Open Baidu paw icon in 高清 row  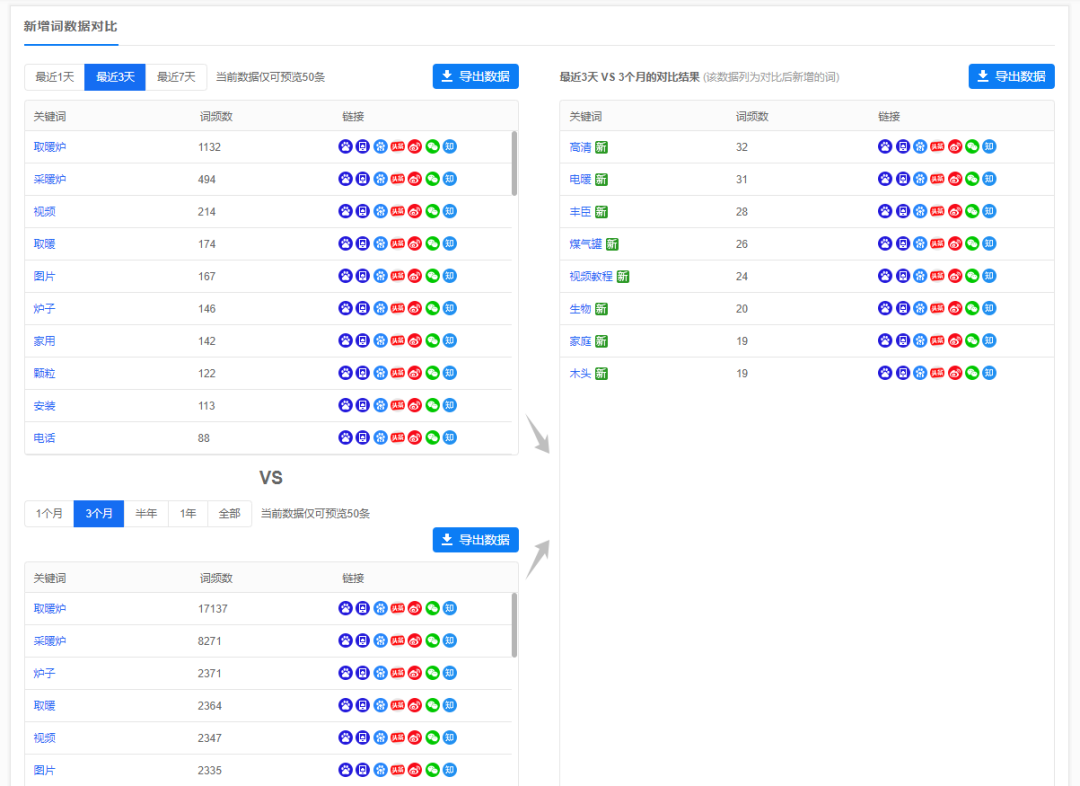point(885,147)
